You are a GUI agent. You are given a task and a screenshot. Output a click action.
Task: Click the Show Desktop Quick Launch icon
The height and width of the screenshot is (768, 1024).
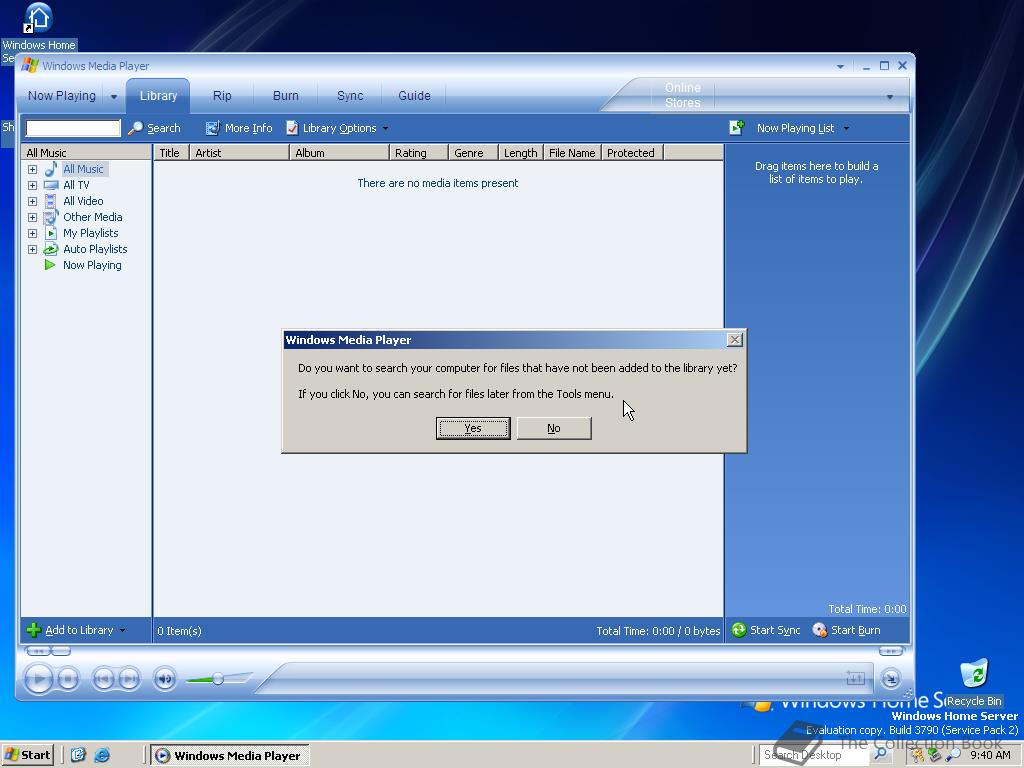78,755
